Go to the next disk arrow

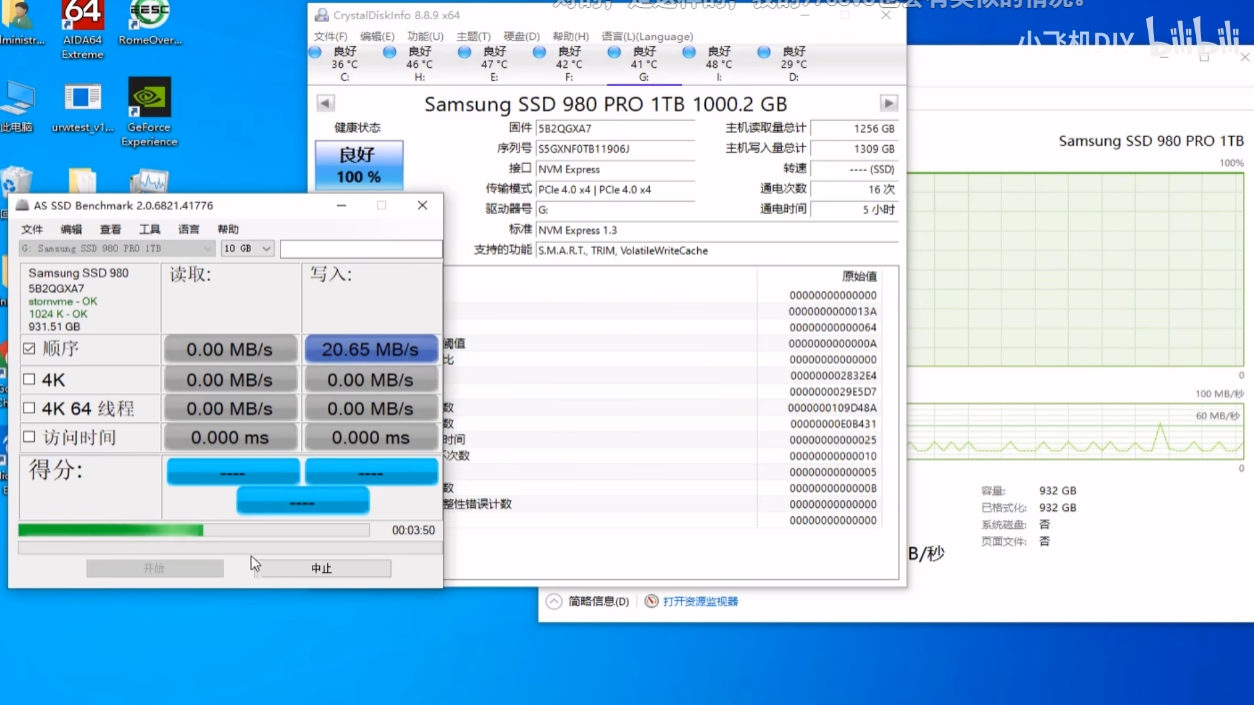888,103
